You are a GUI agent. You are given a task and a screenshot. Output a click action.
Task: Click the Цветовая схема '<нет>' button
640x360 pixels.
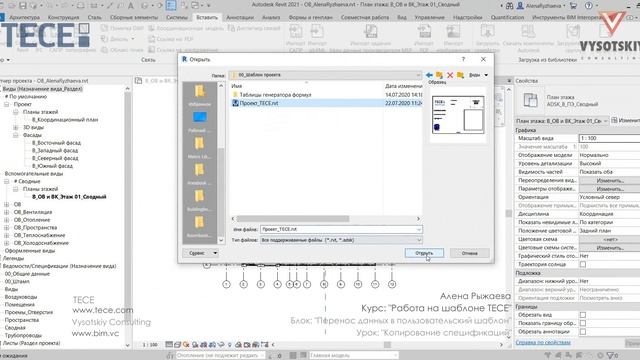(610, 240)
